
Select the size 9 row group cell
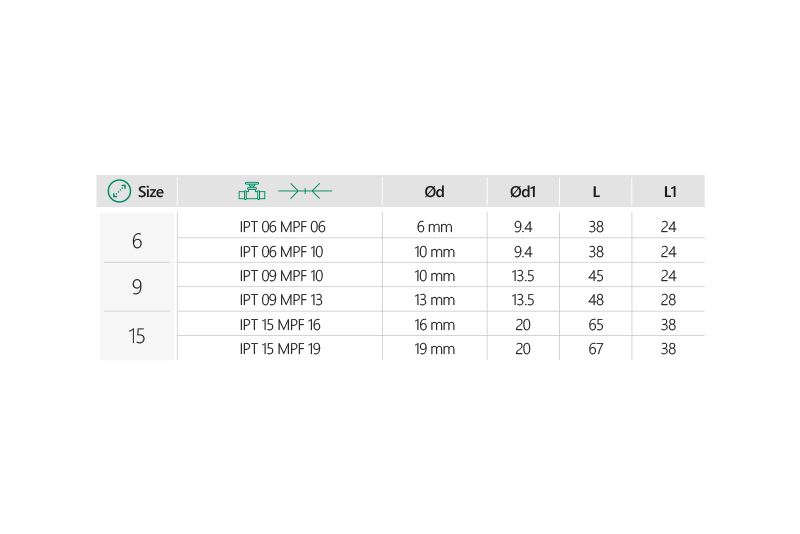pos(137,288)
